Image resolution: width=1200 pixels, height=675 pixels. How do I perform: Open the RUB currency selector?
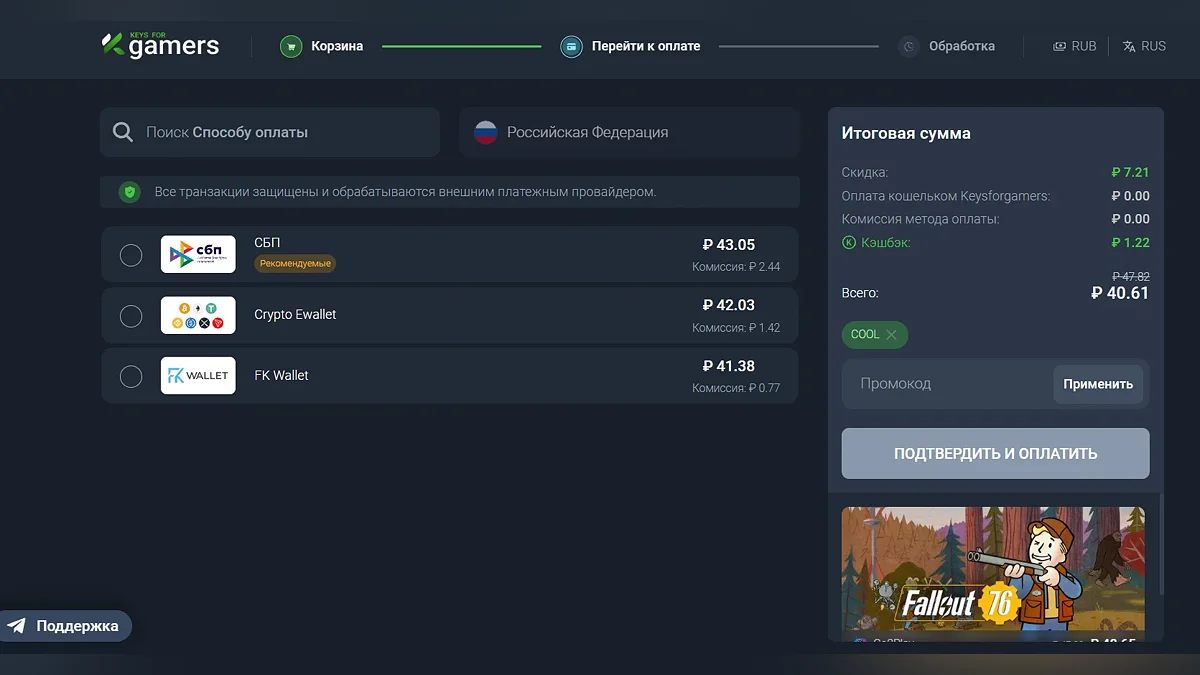[x=1075, y=46]
